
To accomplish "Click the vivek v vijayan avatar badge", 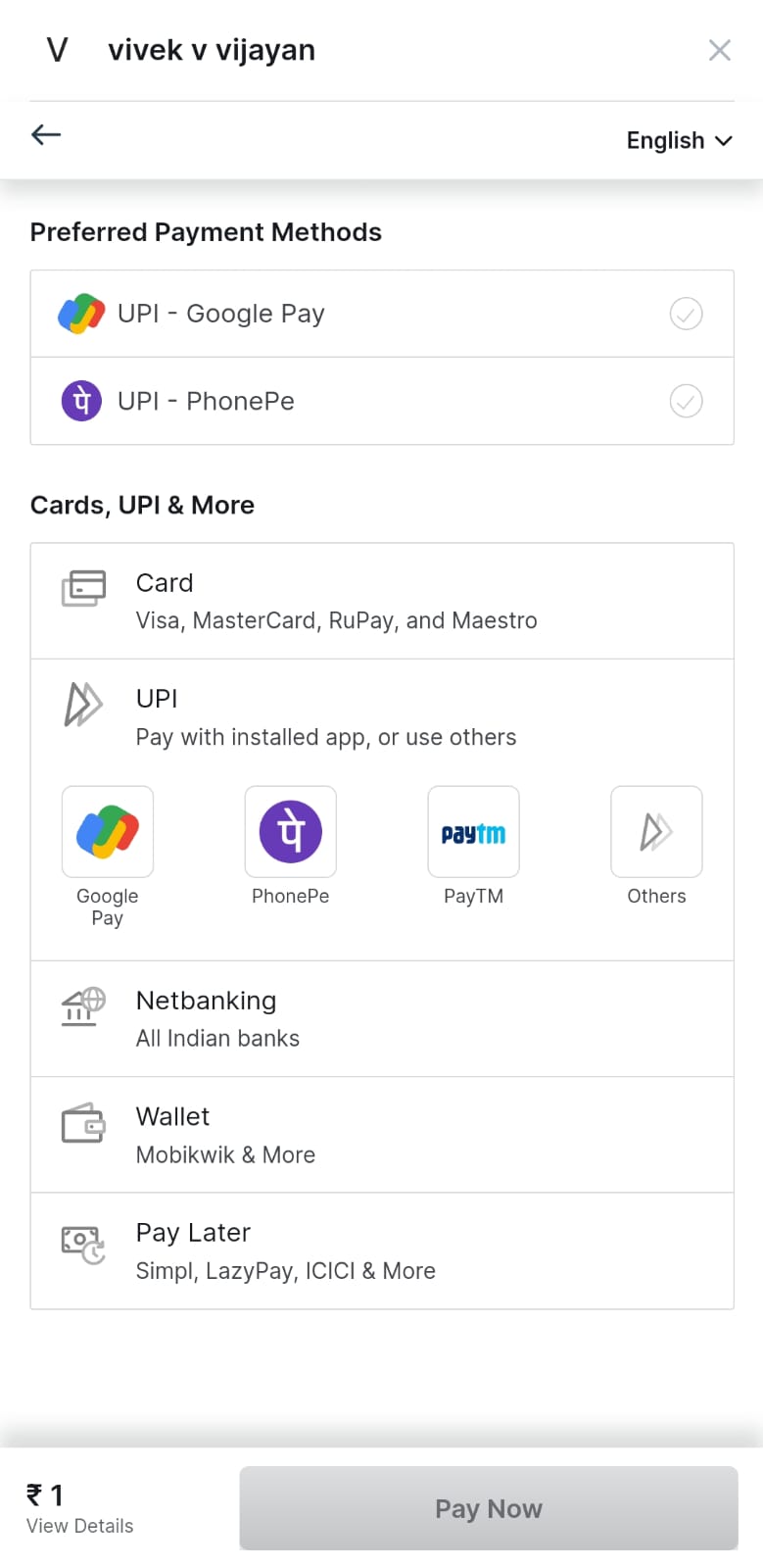I will pos(56,49).
